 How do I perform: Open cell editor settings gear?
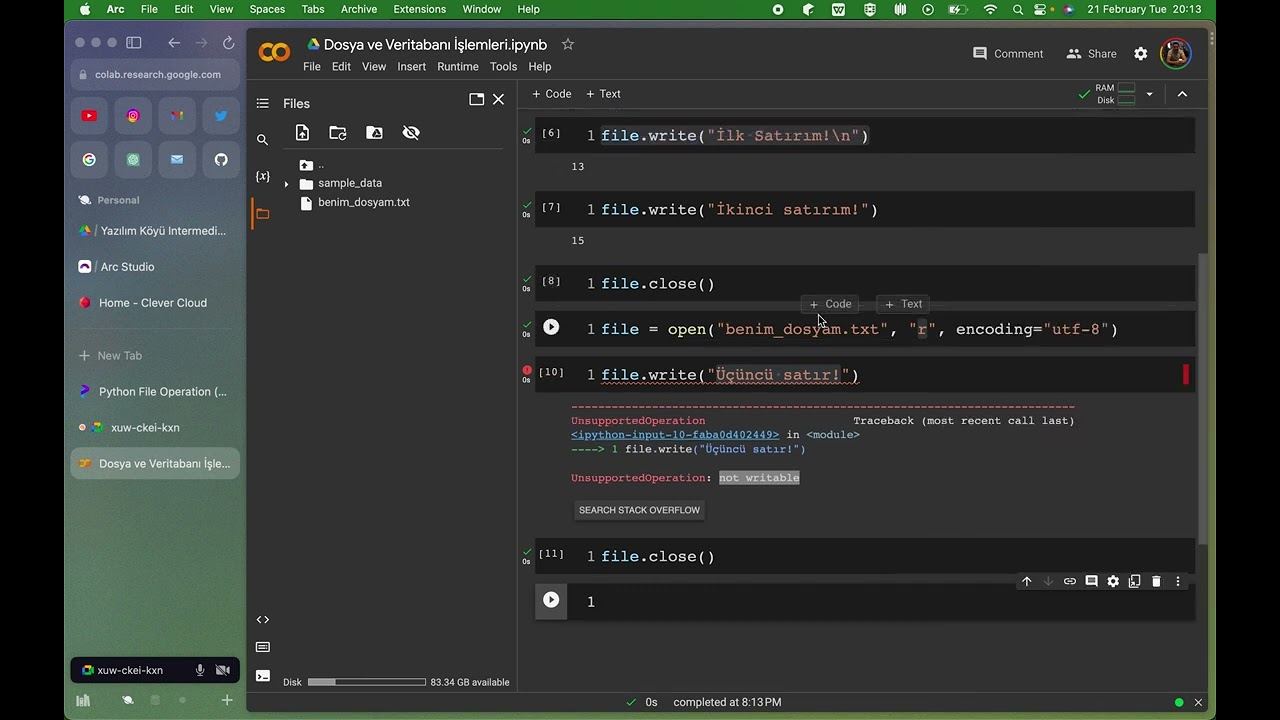coord(1113,581)
